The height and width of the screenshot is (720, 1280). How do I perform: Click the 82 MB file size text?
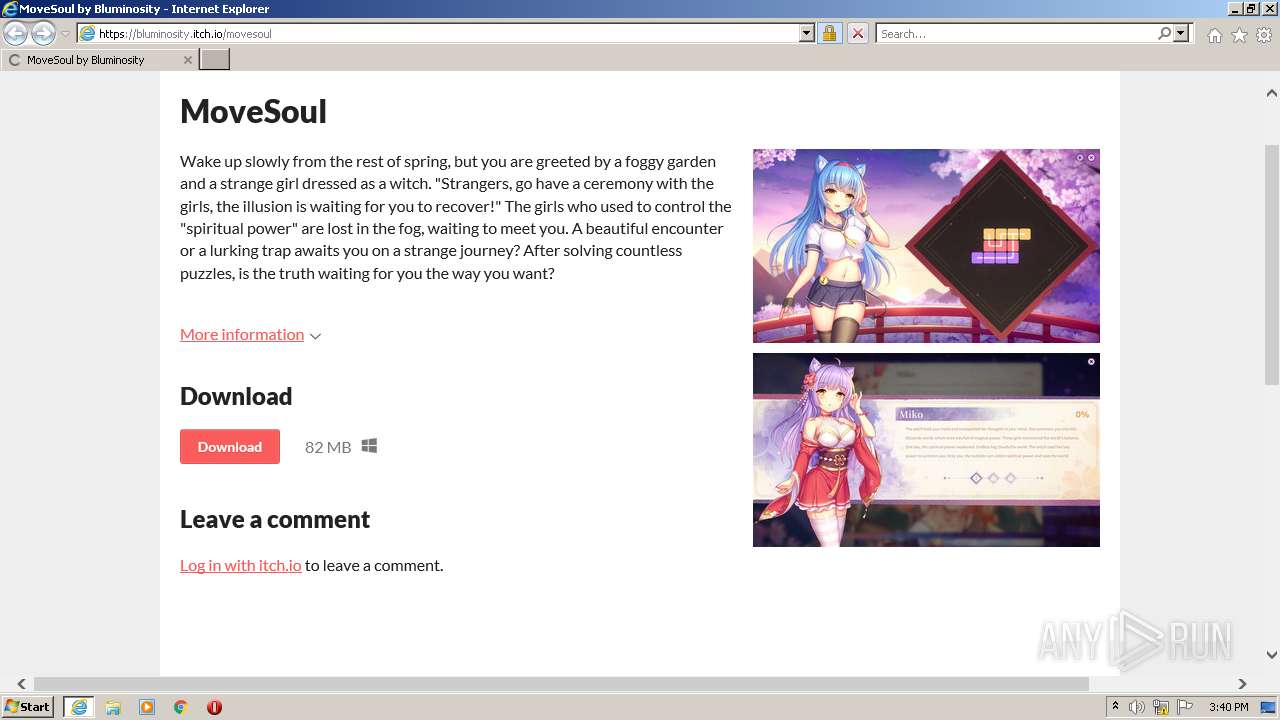click(x=328, y=447)
